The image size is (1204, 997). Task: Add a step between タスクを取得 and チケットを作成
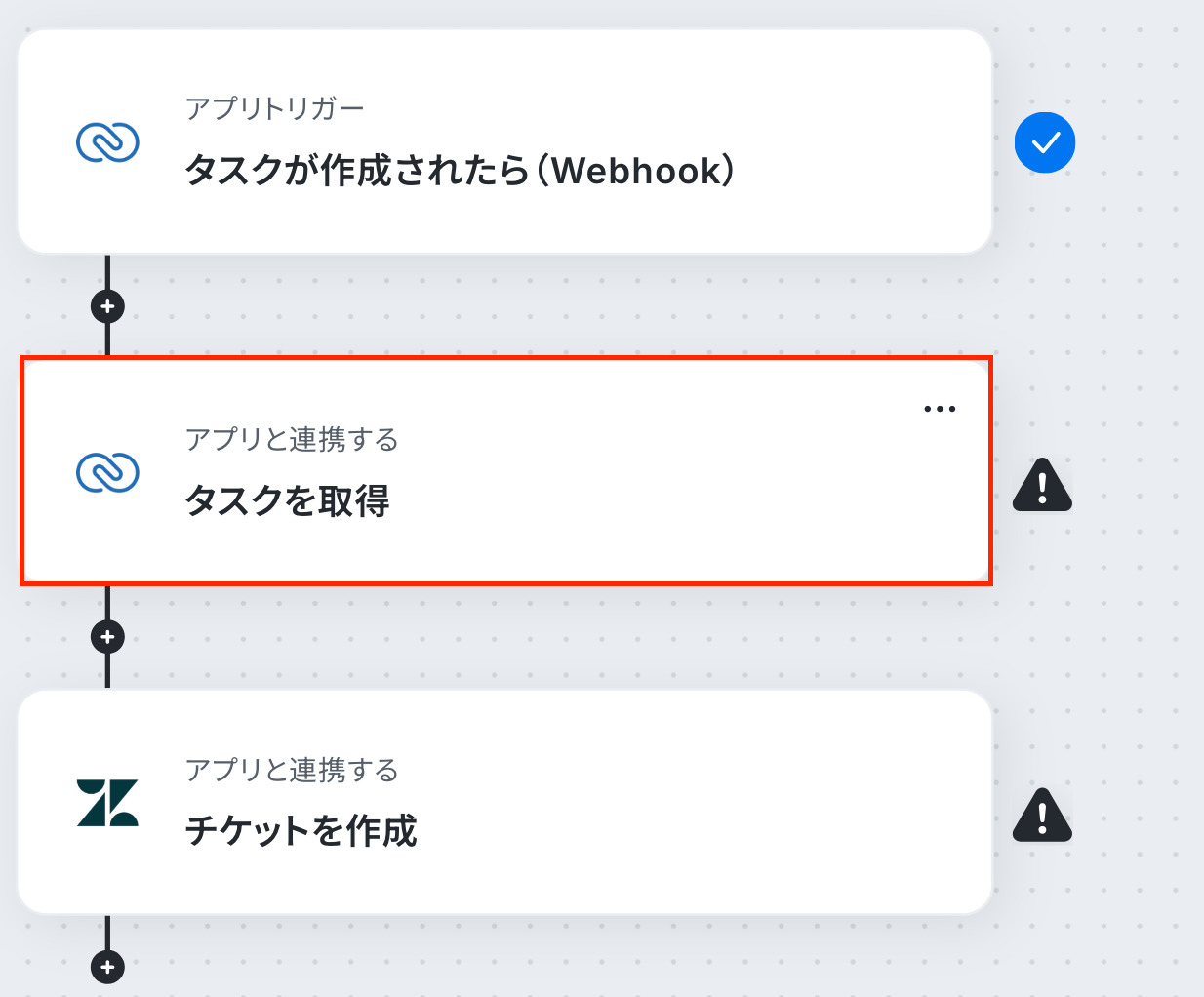coord(107,637)
